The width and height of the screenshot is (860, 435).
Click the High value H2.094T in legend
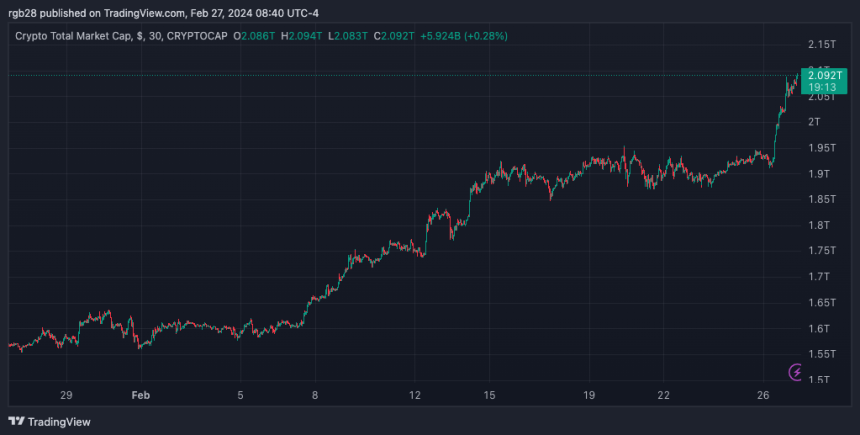pos(303,36)
